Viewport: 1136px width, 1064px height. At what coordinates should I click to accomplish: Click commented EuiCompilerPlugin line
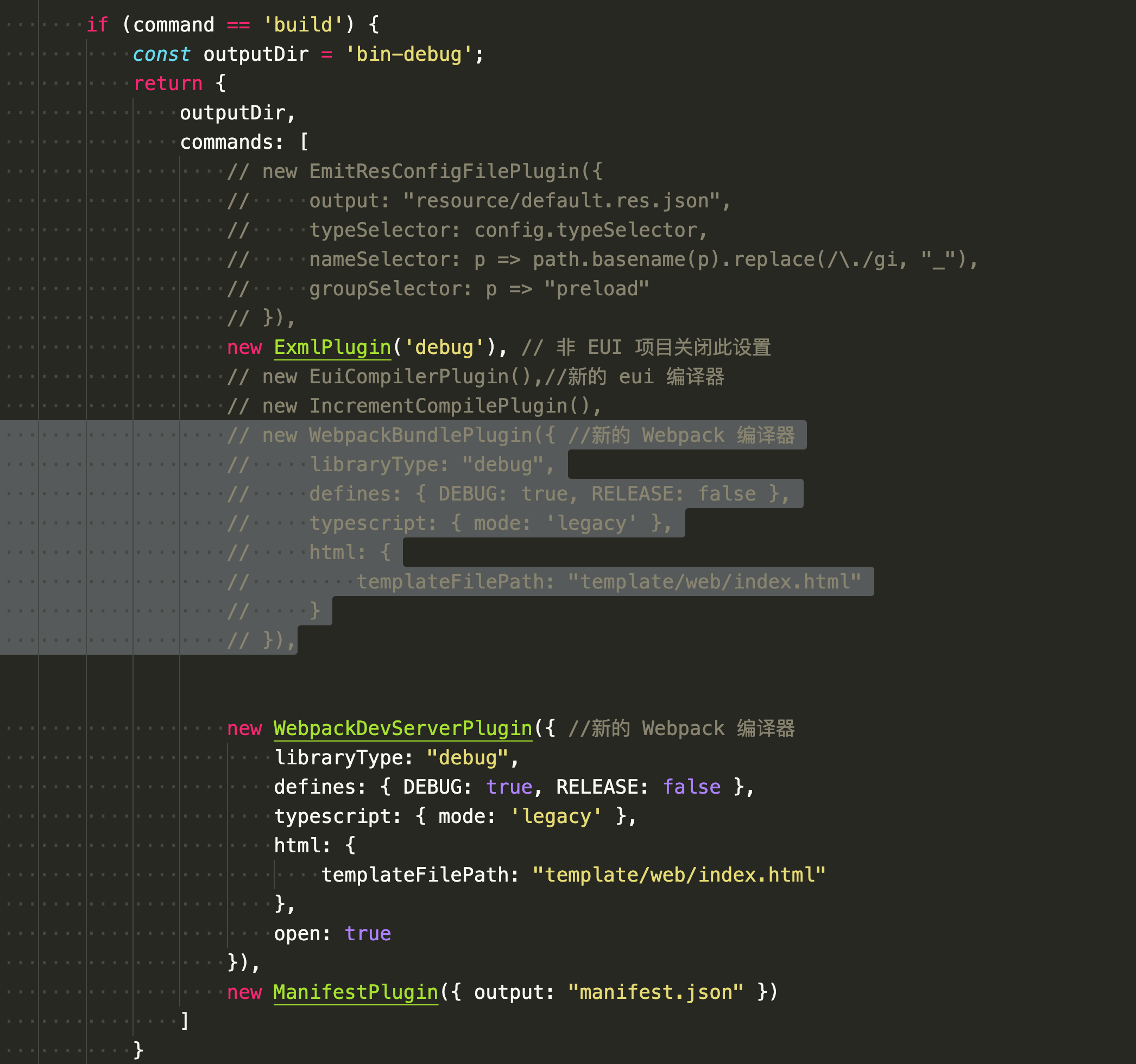click(408, 377)
